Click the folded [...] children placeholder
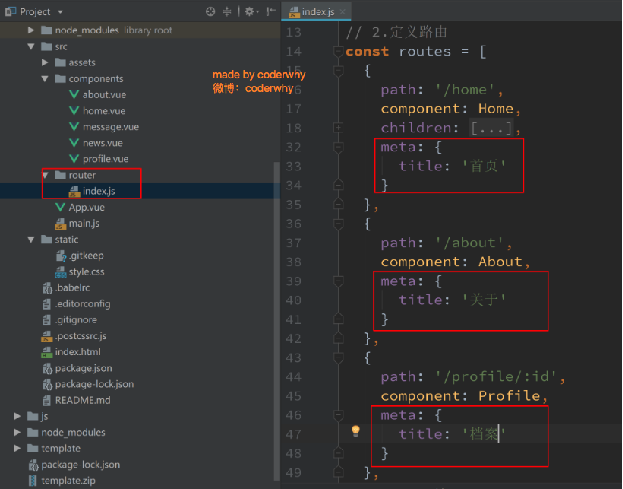The image size is (623, 489). (x=491, y=129)
